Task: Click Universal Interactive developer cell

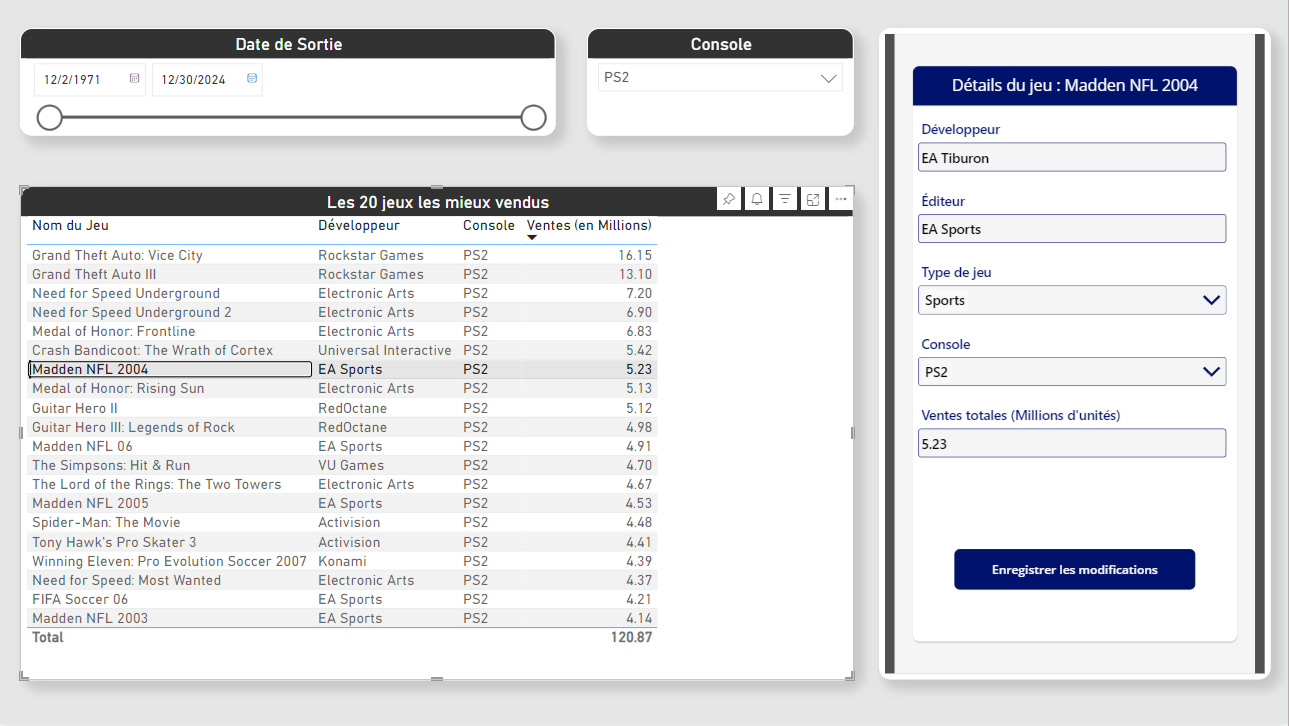Action: tap(384, 350)
